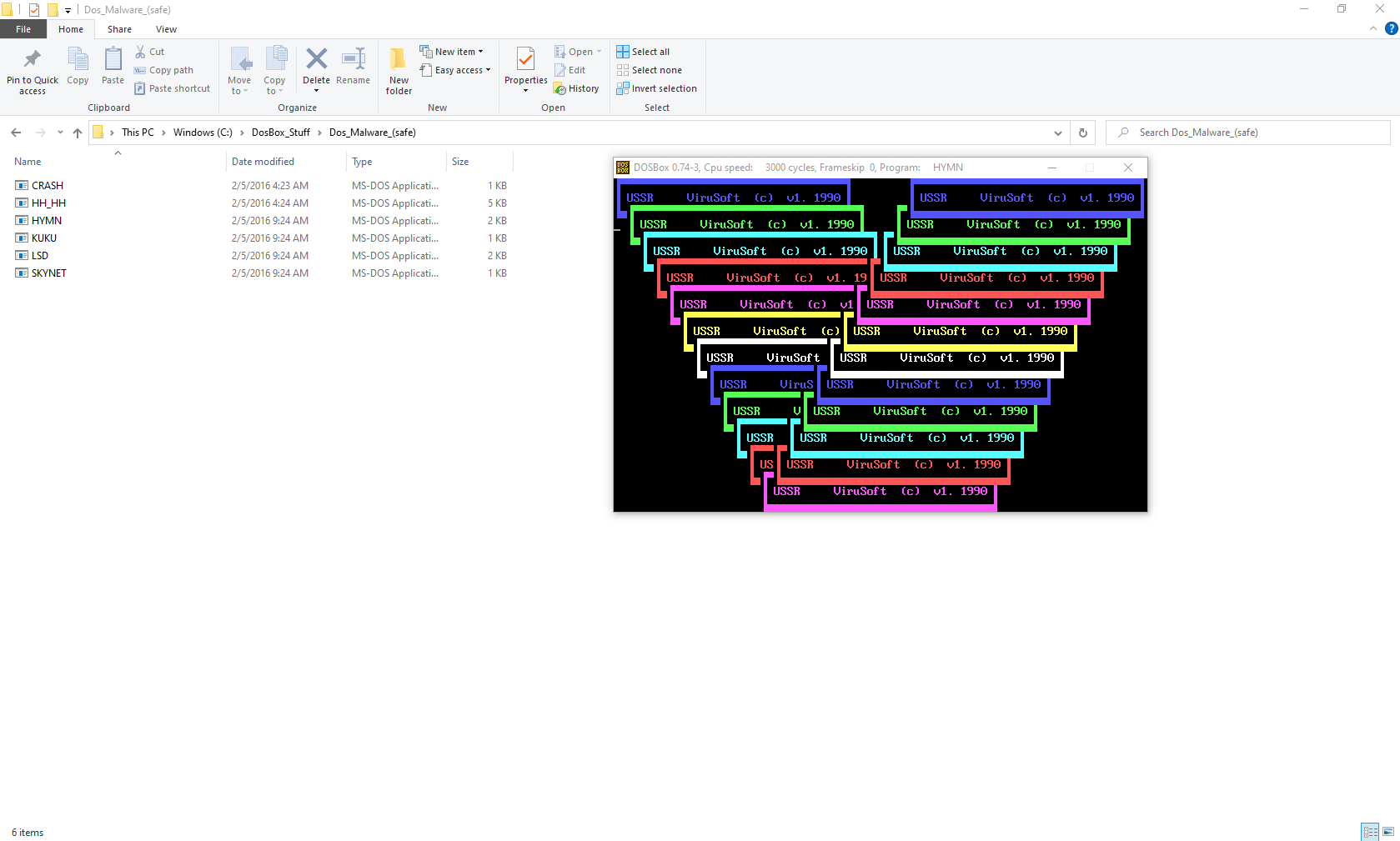
Task: Click the Pin to Quick access icon
Action: coord(33,59)
